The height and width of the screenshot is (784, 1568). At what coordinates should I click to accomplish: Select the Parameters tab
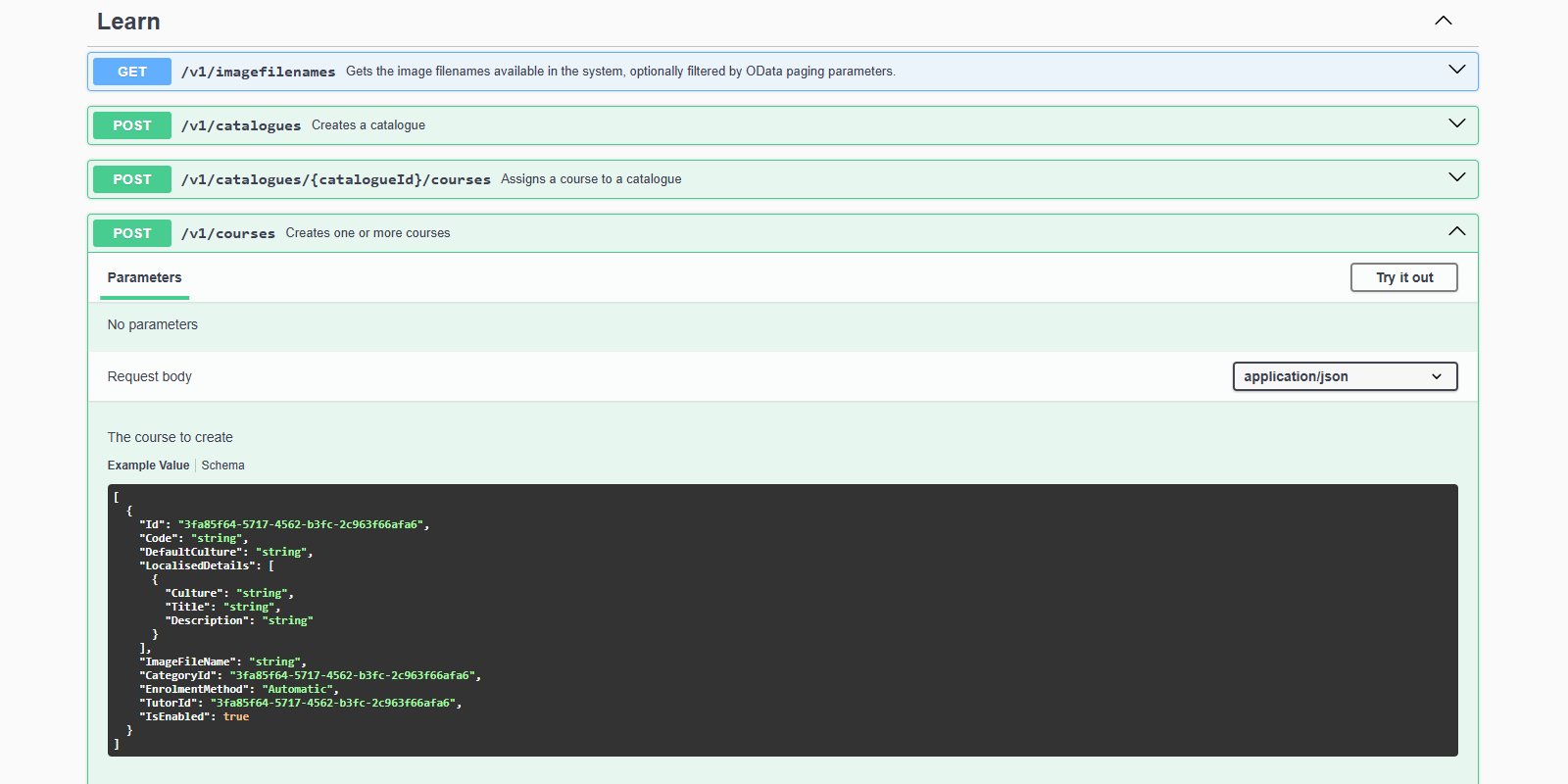[x=144, y=277]
